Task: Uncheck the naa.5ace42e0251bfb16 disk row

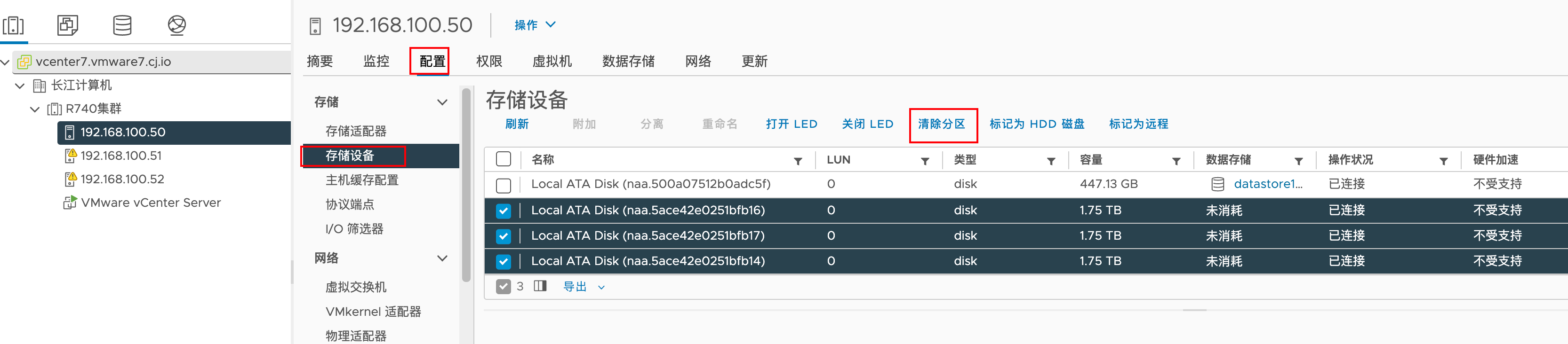Action: 504,211
